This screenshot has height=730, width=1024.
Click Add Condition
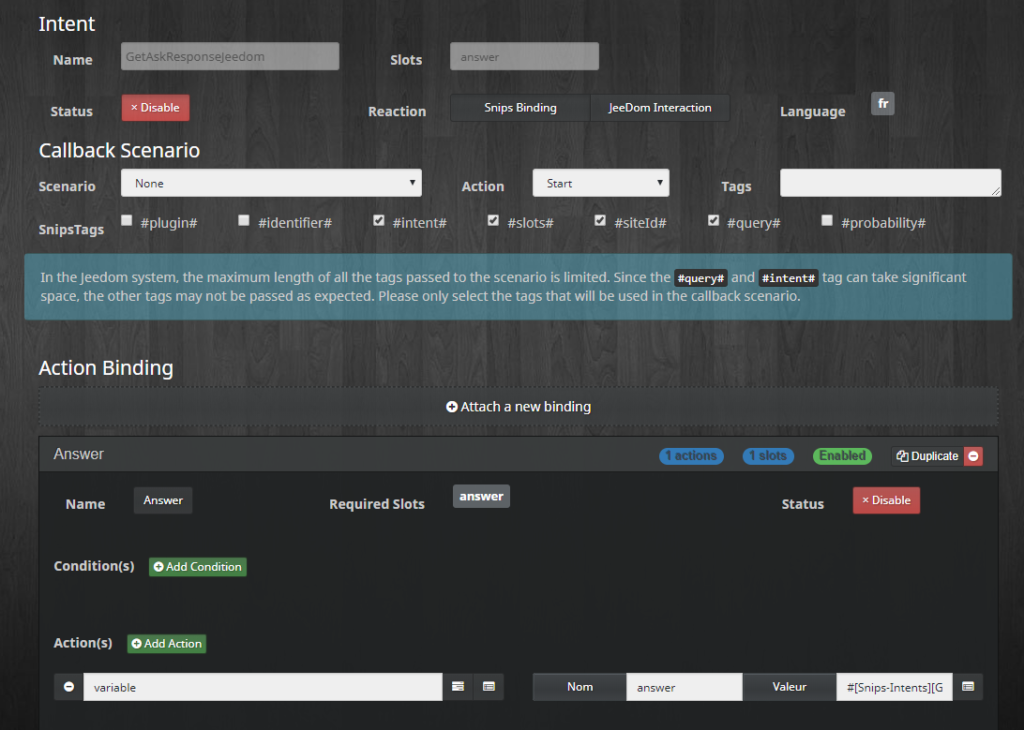pos(198,567)
